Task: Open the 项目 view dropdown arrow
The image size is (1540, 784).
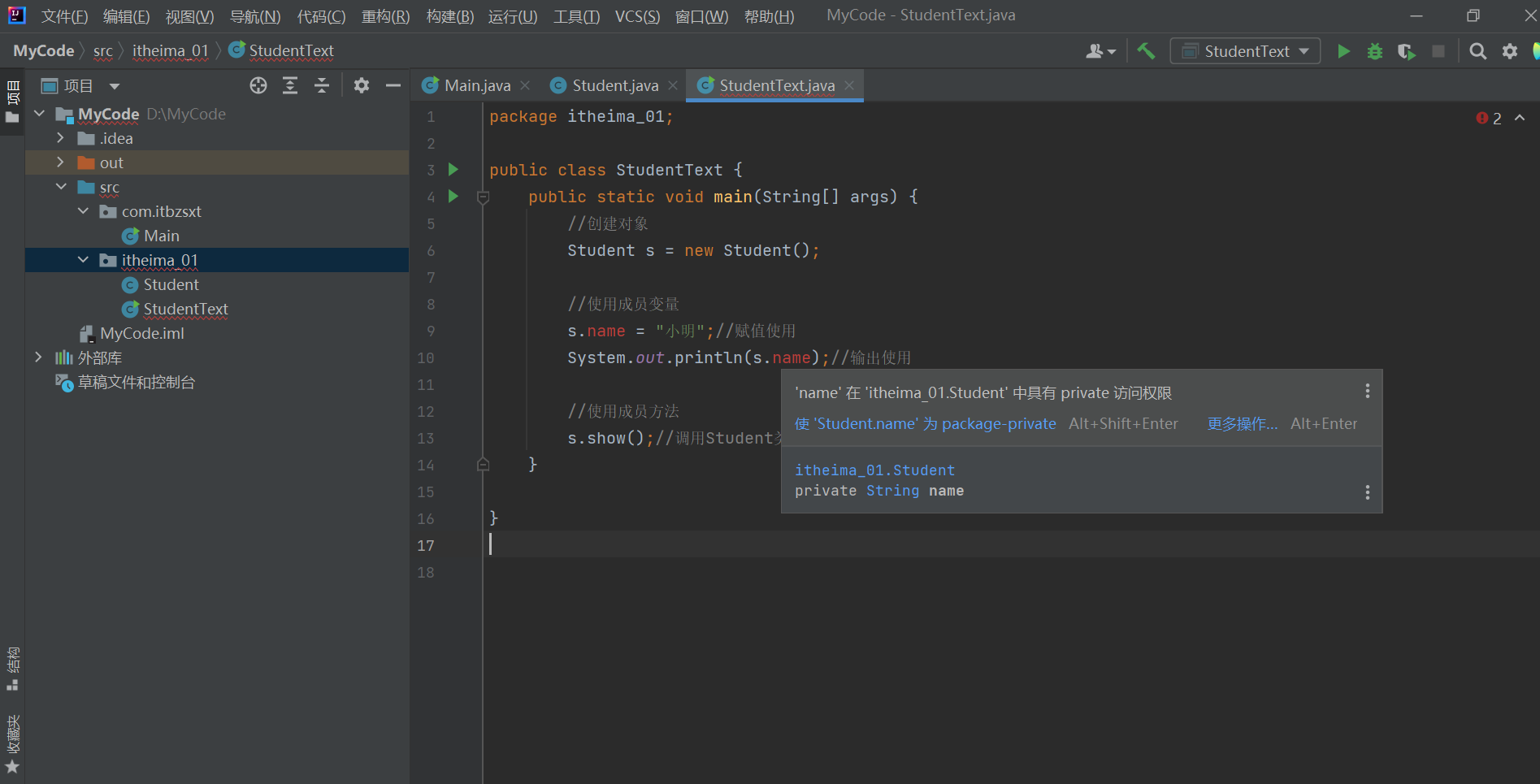Action: click(x=115, y=86)
